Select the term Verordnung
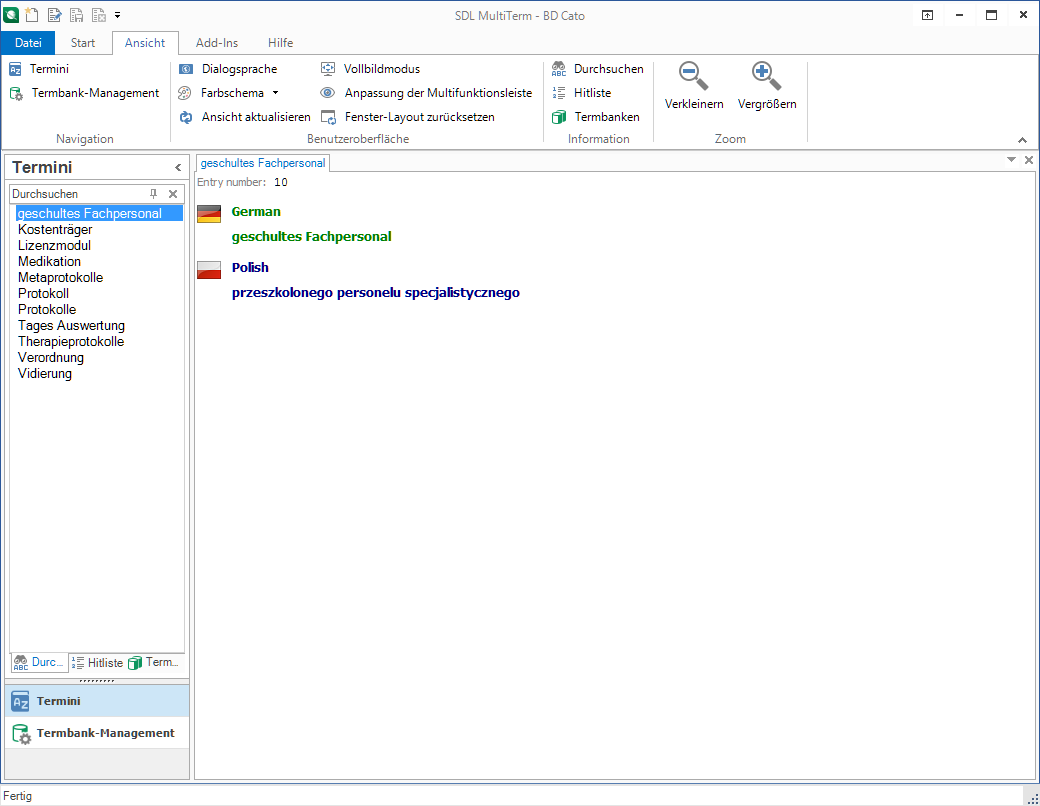Viewport: 1040px width, 806px height. tap(51, 357)
